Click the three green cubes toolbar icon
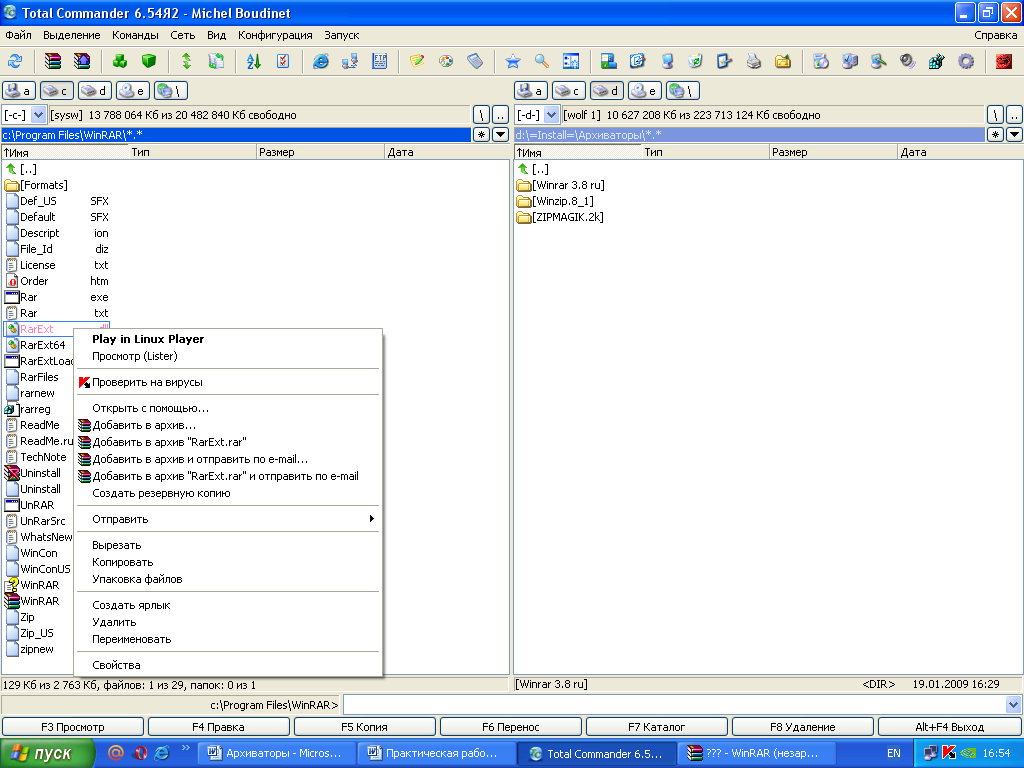 pyautogui.click(x=120, y=61)
